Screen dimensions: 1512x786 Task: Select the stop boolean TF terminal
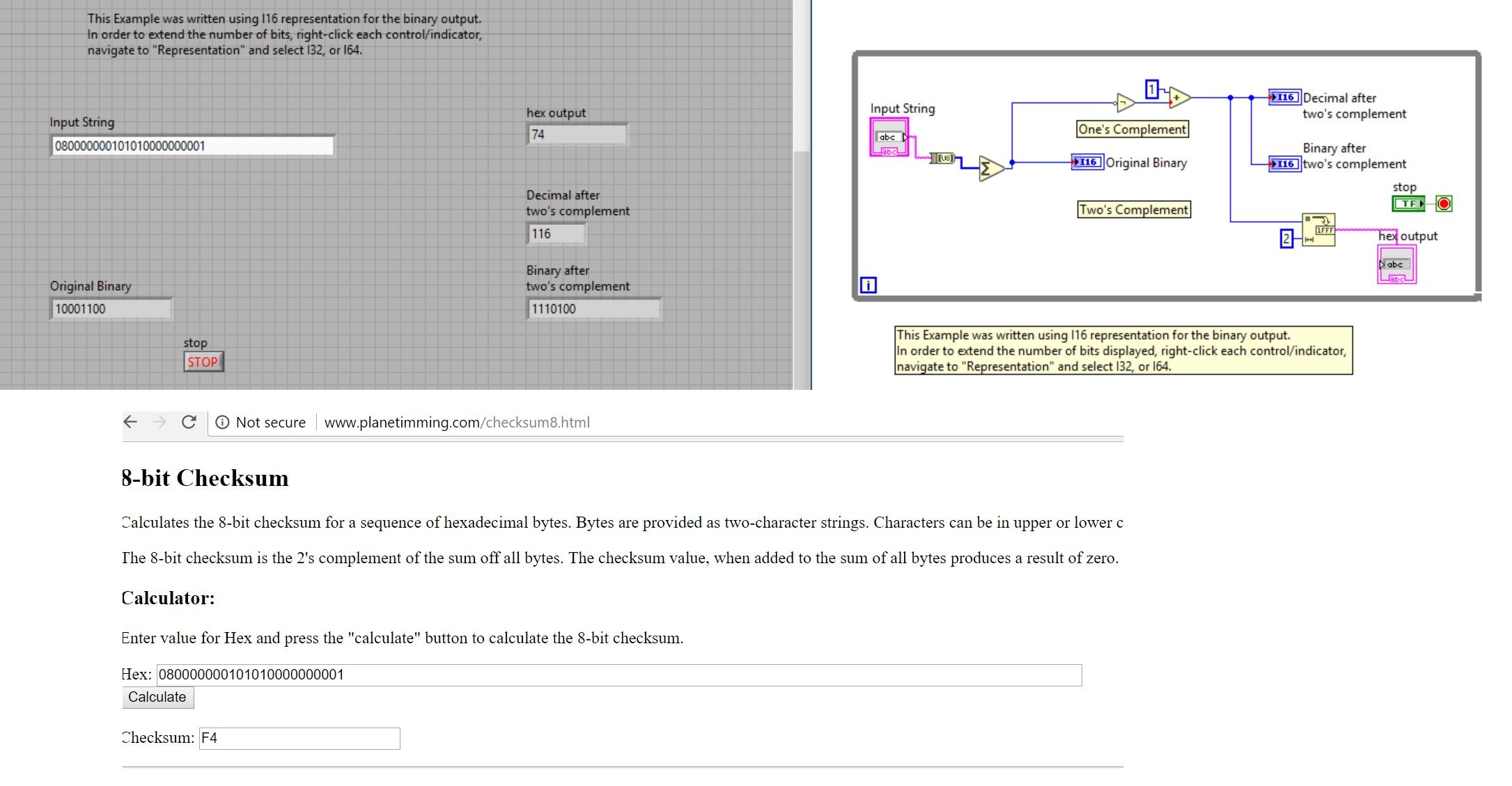1408,203
